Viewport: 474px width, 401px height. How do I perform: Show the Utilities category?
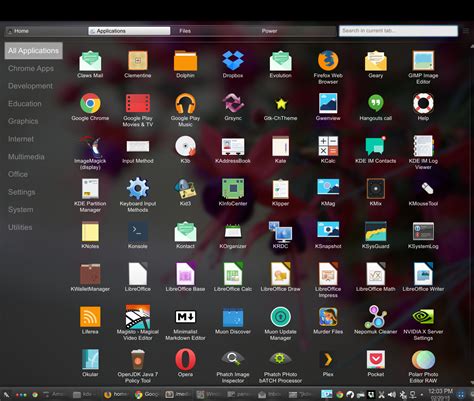(x=20, y=227)
